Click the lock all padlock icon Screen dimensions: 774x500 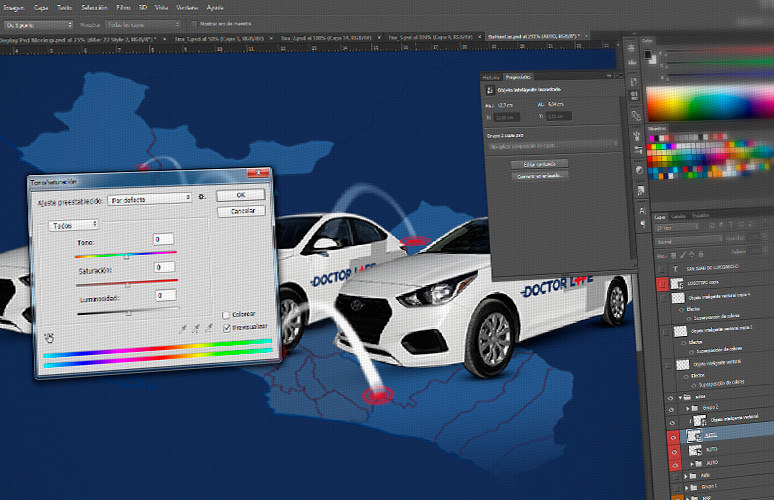[x=700, y=254]
